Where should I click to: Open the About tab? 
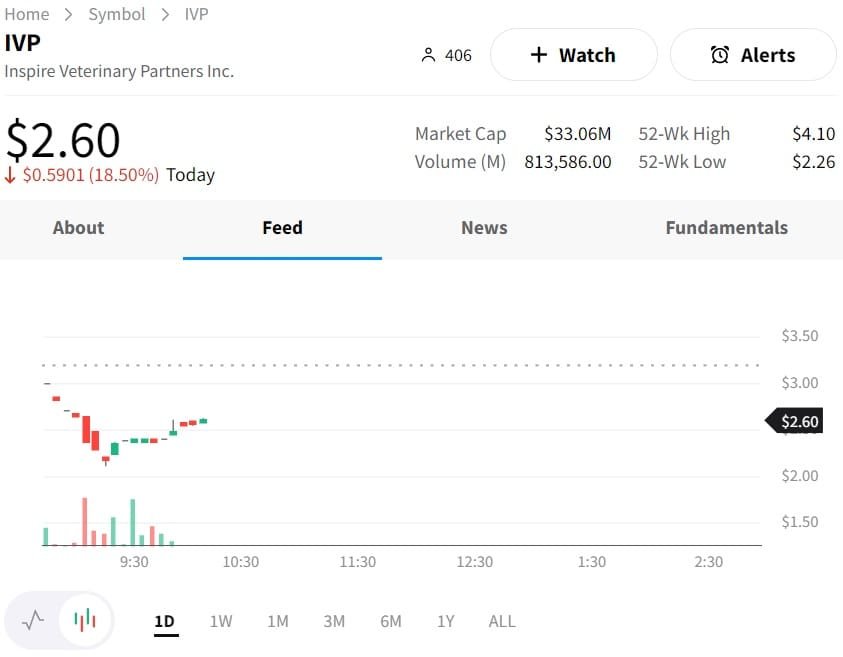click(78, 228)
